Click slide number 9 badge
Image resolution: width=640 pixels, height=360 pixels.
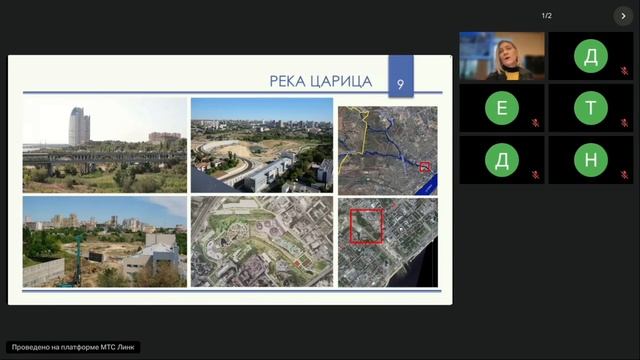(x=401, y=76)
